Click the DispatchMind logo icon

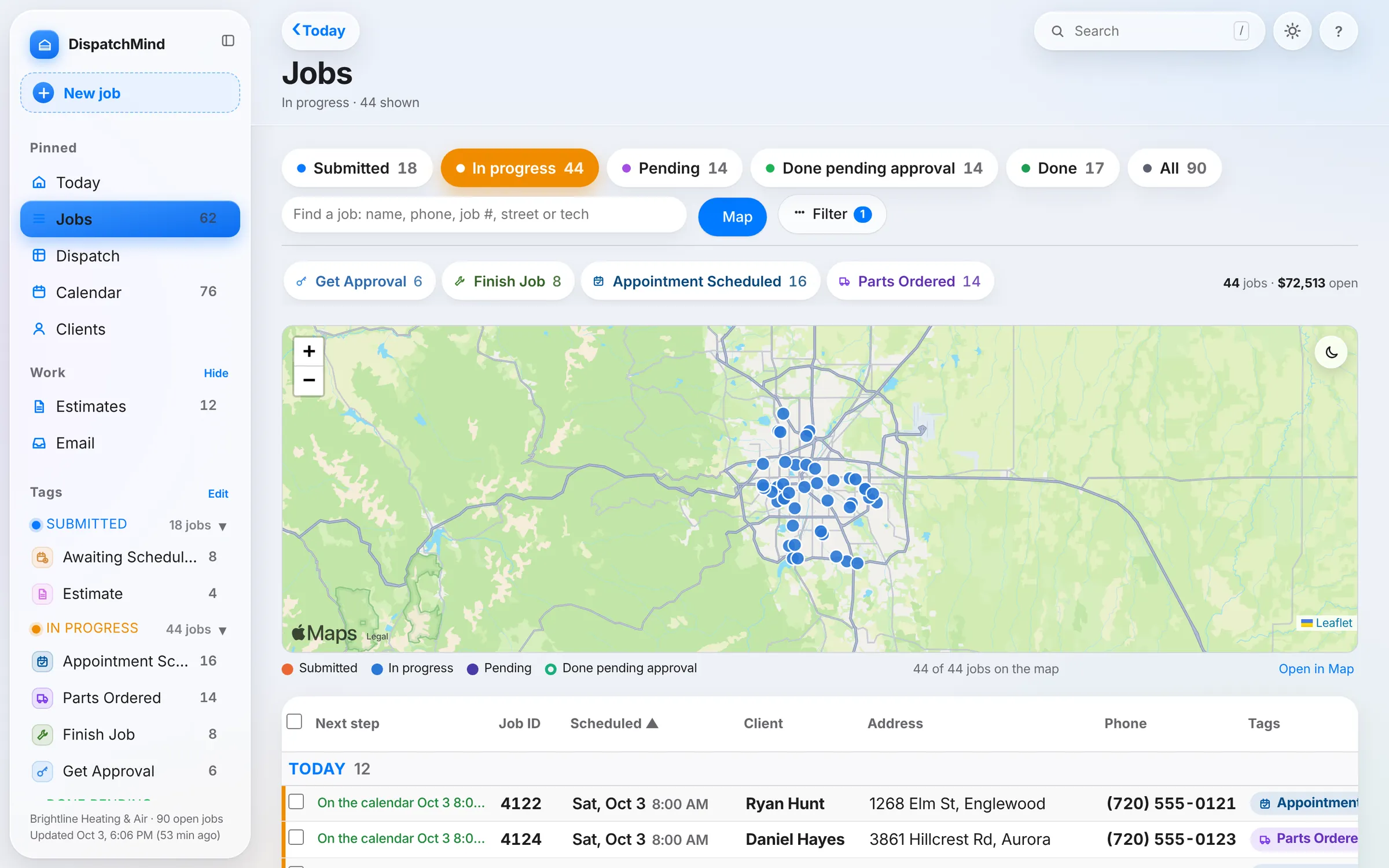click(x=45, y=45)
